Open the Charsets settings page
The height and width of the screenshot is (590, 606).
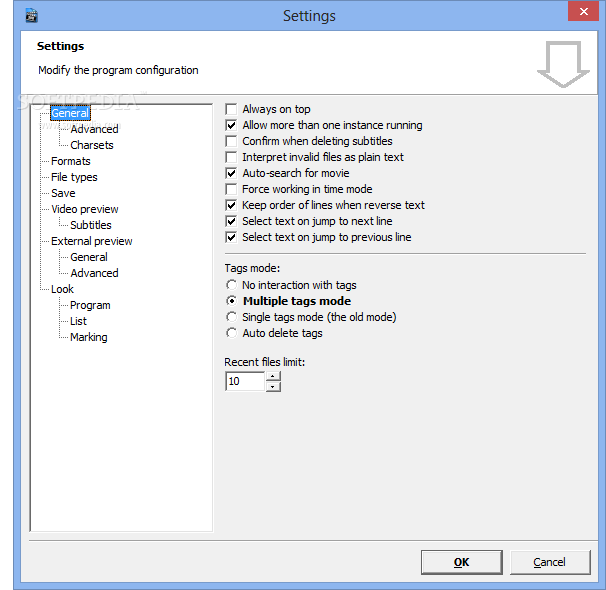(x=92, y=145)
